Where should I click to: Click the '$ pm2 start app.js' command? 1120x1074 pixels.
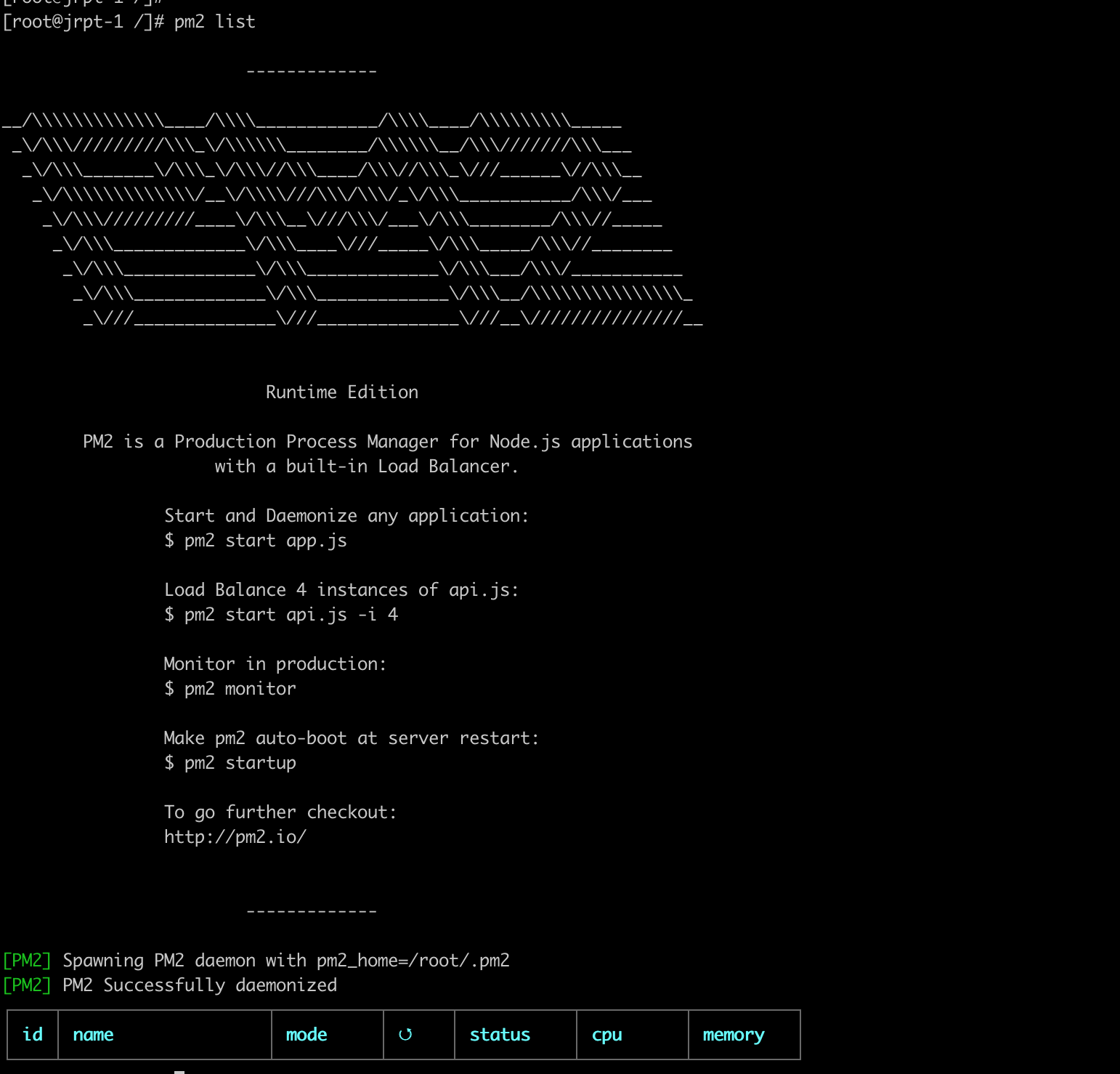click(x=256, y=541)
